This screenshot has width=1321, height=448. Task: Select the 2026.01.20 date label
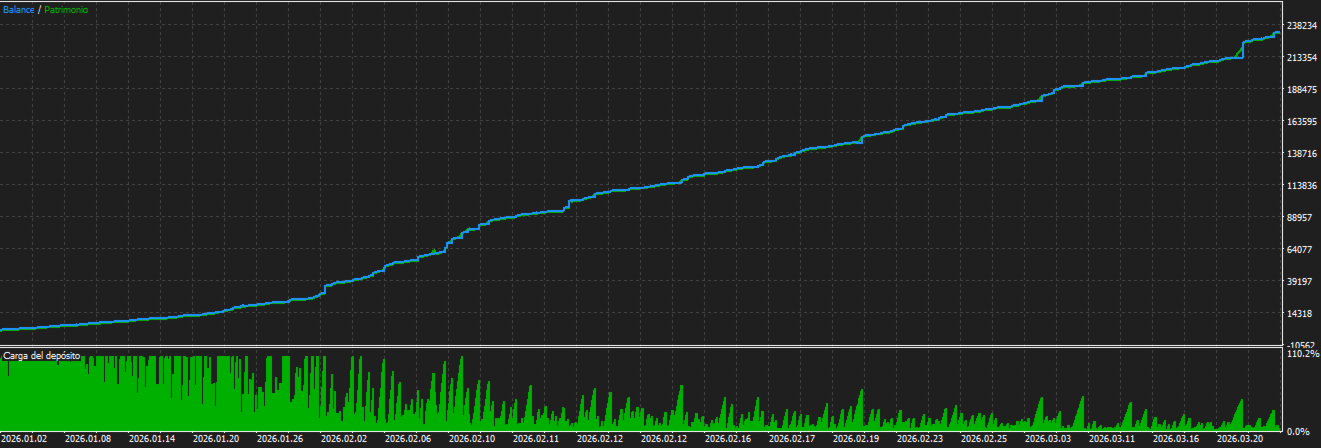pyautogui.click(x=216, y=438)
